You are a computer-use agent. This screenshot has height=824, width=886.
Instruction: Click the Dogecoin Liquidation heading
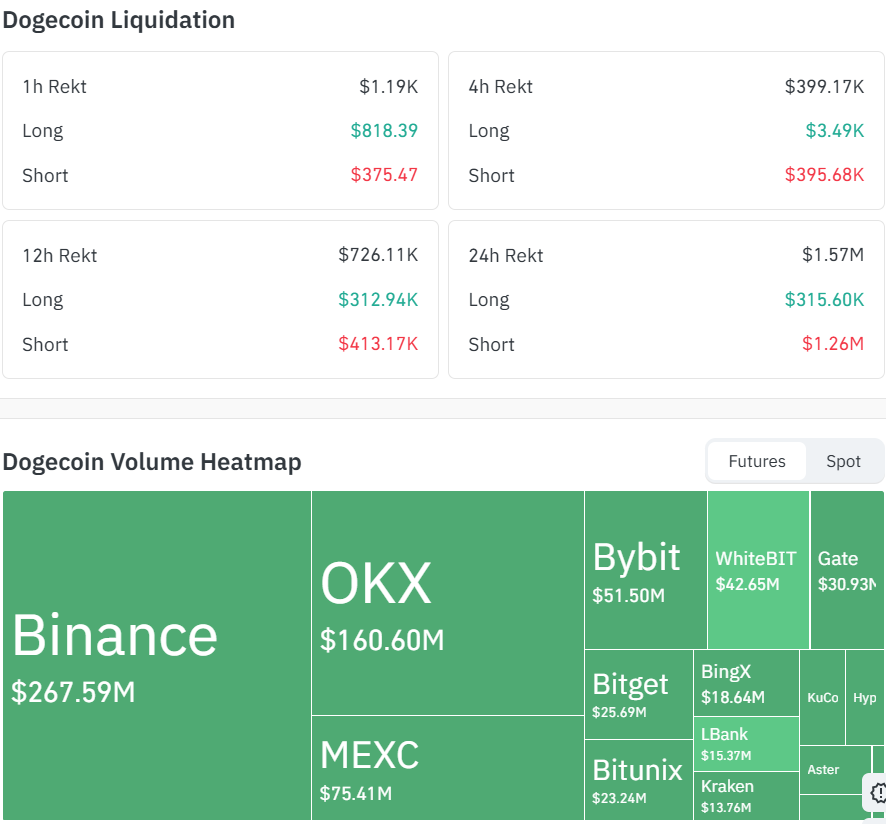119,20
